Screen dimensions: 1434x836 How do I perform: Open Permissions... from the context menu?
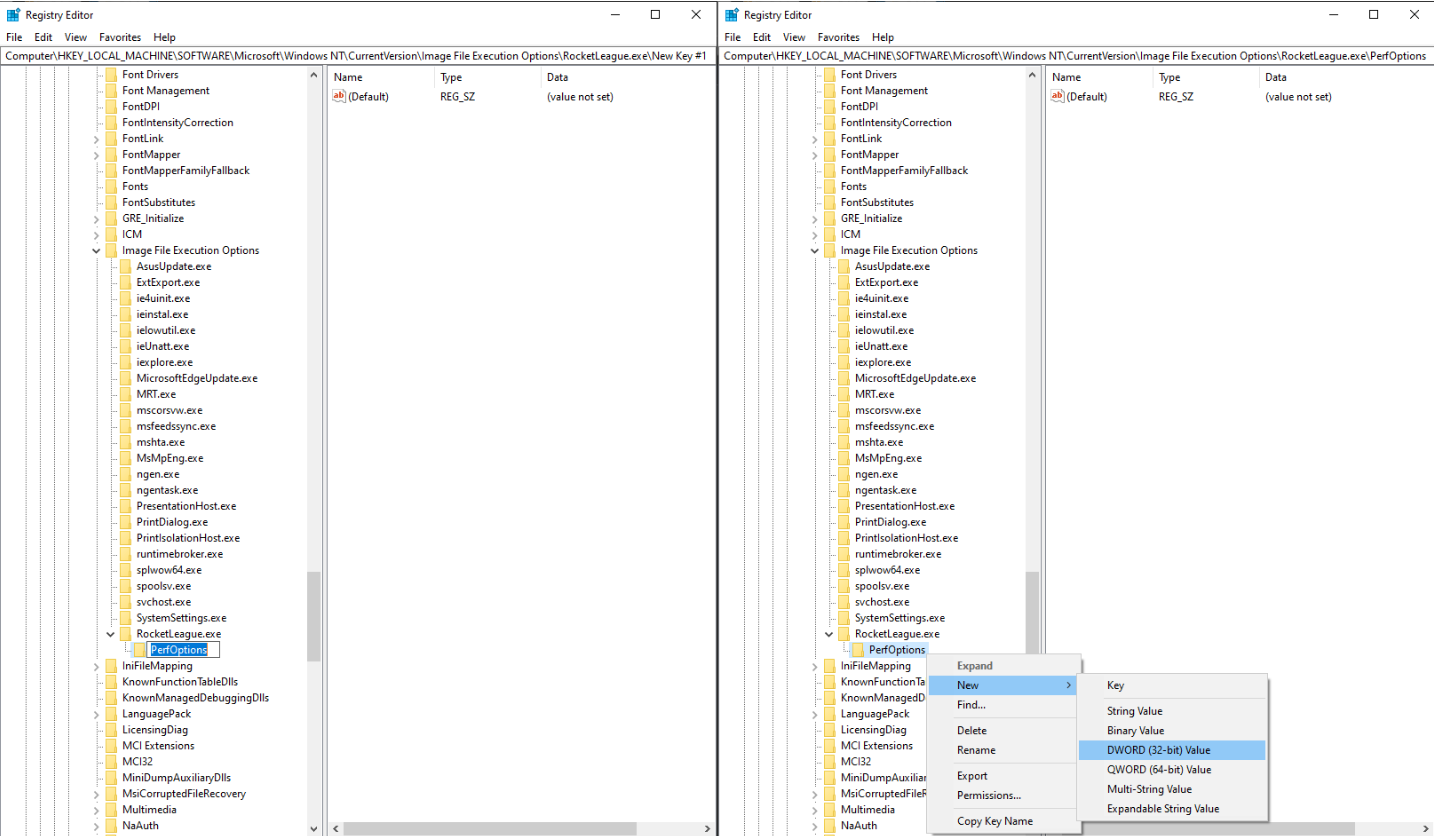pyautogui.click(x=1004, y=796)
